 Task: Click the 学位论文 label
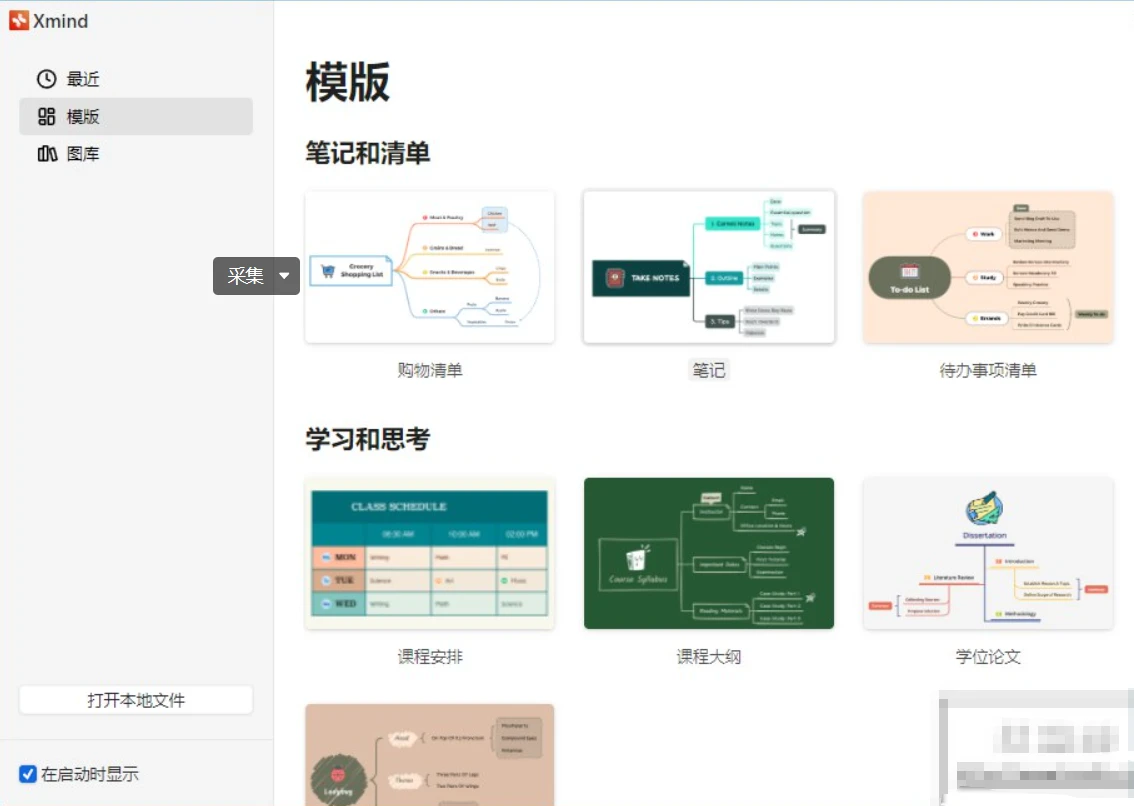coord(988,656)
